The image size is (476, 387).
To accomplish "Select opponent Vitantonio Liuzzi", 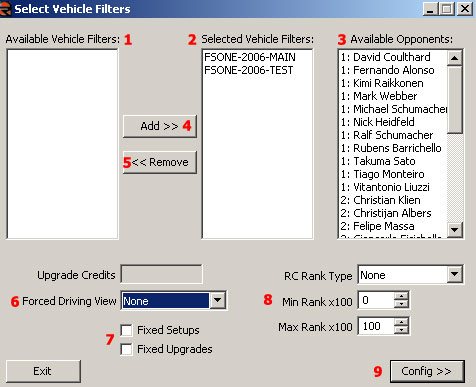I will [x=385, y=187].
